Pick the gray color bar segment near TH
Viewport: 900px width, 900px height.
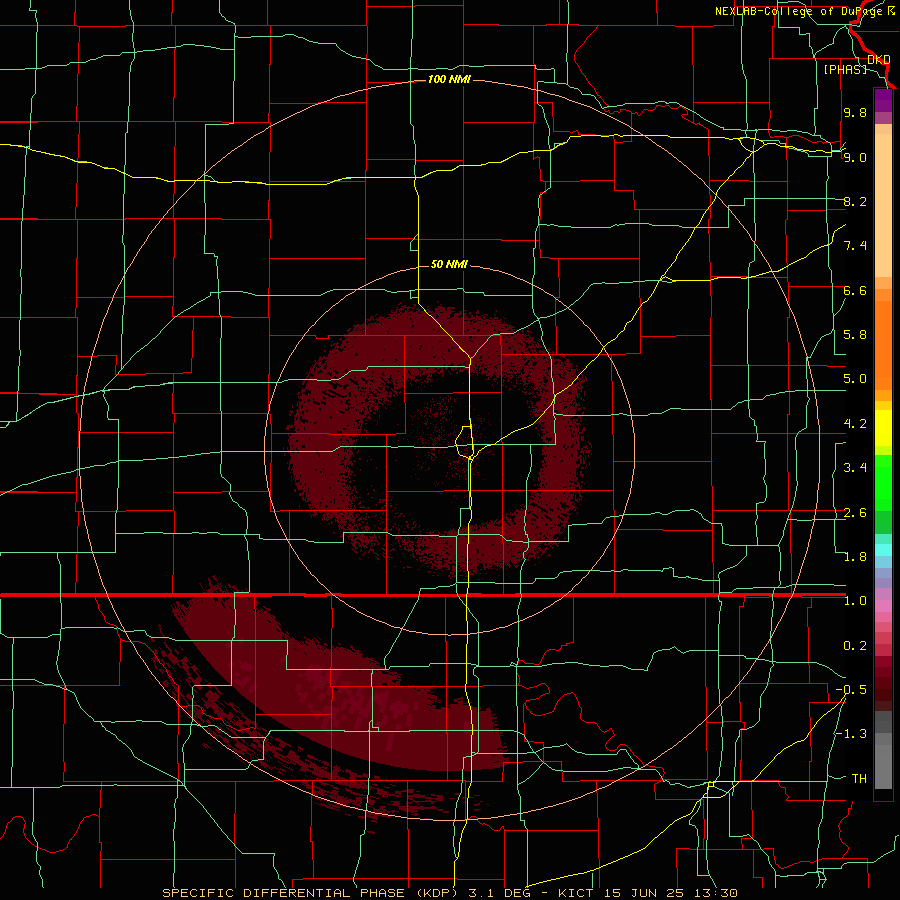tap(883, 769)
